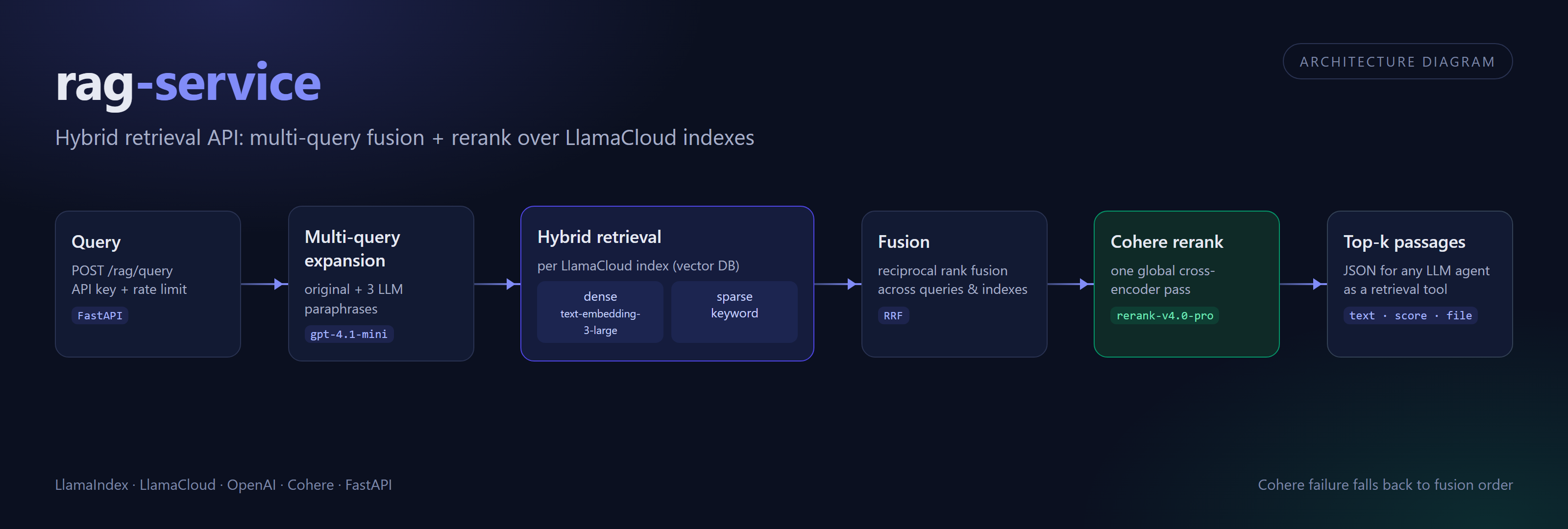Click the footer tech stack line
The image size is (1568, 529).
pyautogui.click(x=223, y=484)
